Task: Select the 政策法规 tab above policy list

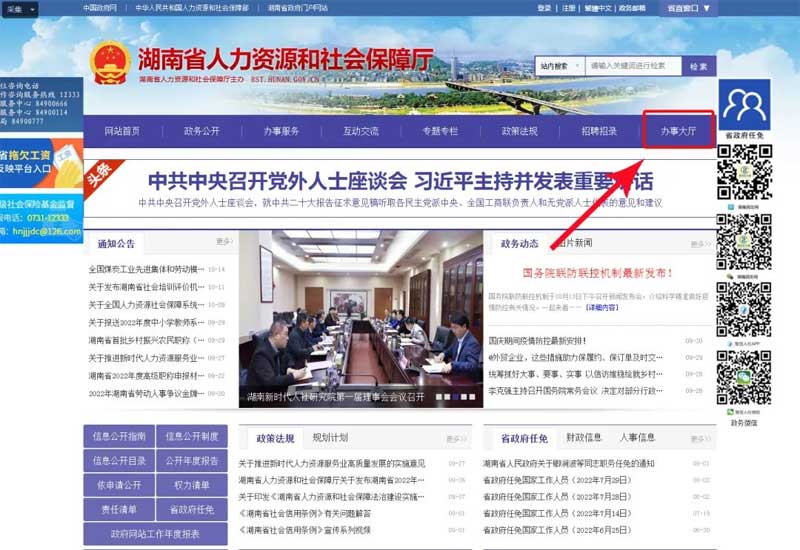Action: tap(276, 439)
